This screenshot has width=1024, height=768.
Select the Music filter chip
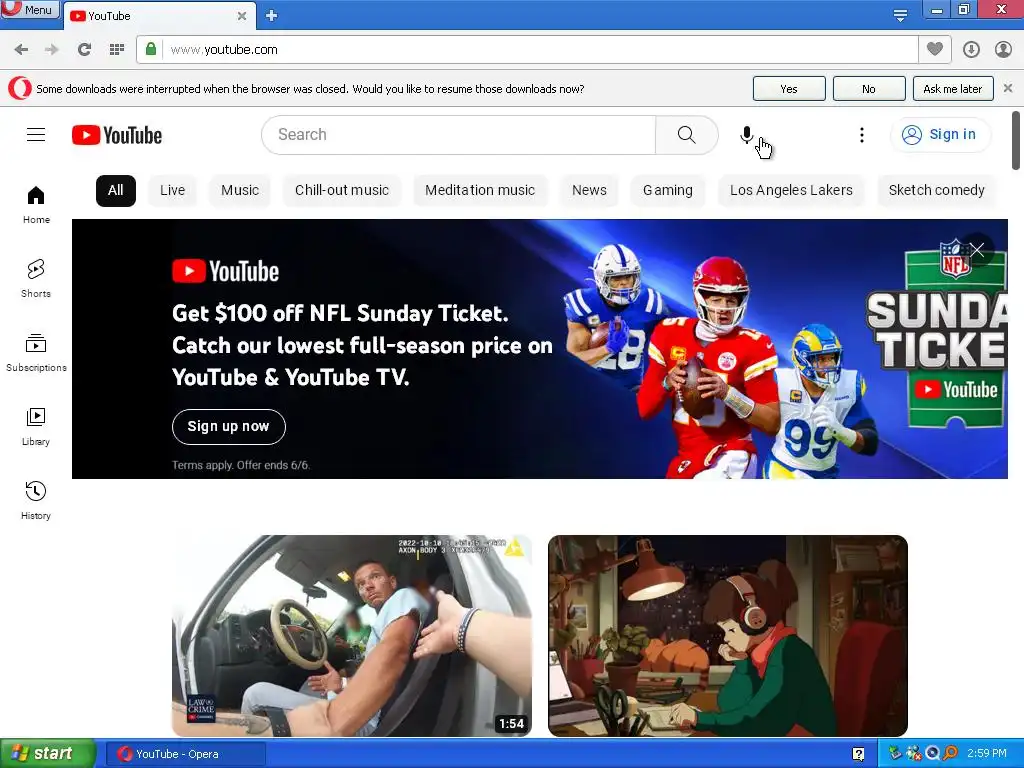(x=240, y=191)
